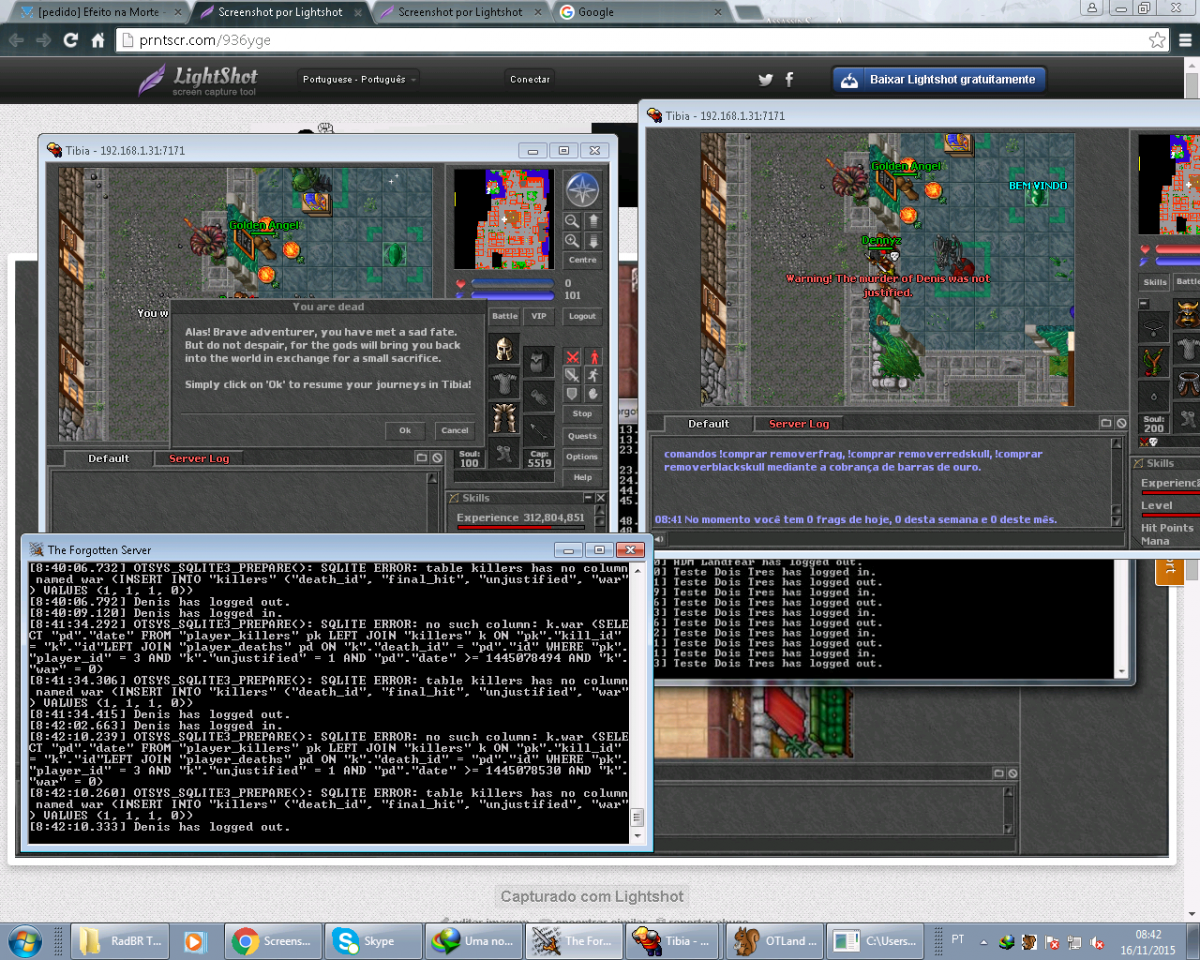The width and height of the screenshot is (1200, 960).
Task: Reload the page in Chrome
Action: 70,40
